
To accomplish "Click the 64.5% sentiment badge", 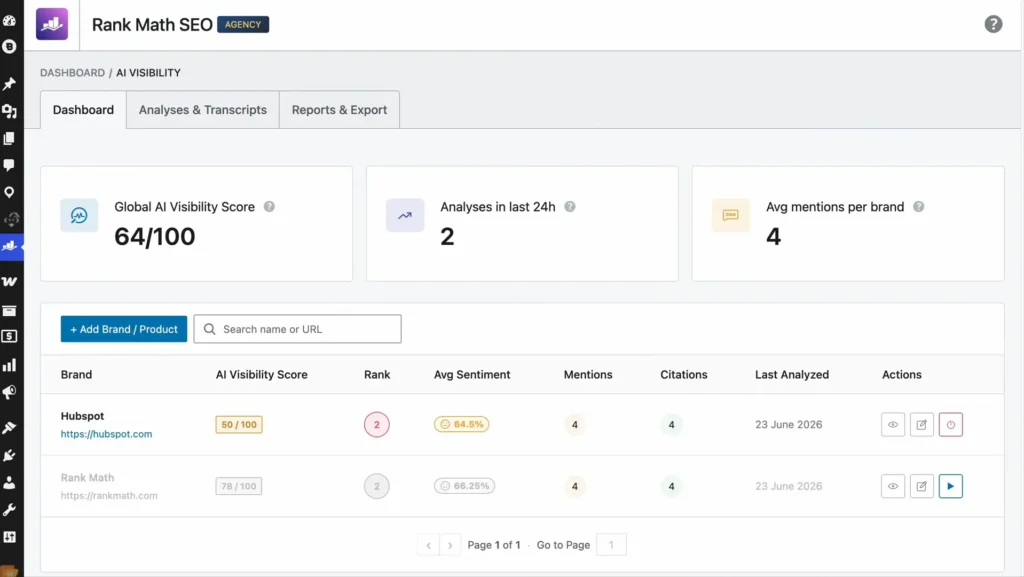I will point(462,424).
